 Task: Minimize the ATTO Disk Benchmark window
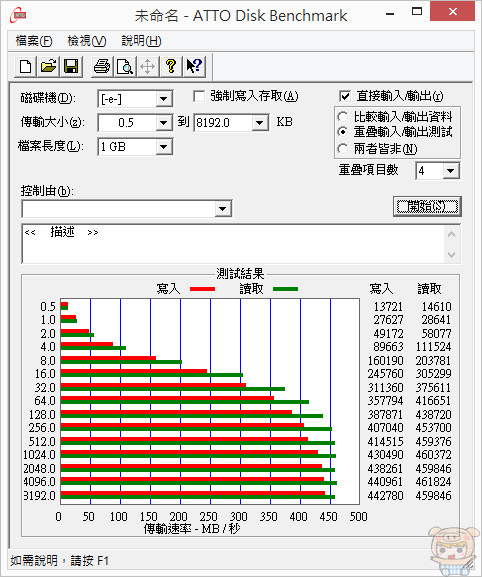[x=390, y=13]
